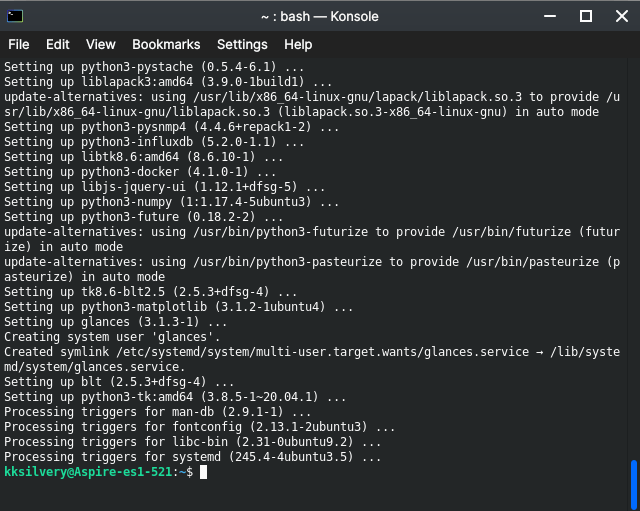640x511 pixels.
Task: Click the line 'Setting up python3-matplotlib'
Action: 178,307
